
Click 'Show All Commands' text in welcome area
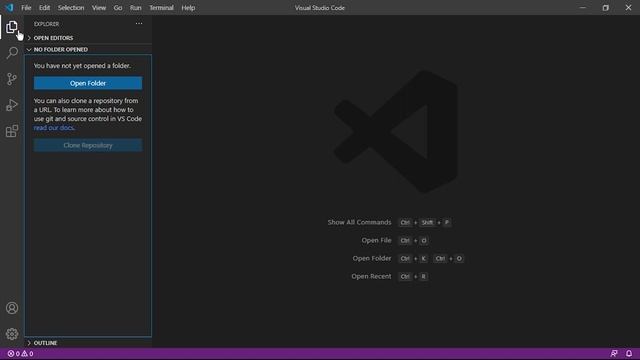[x=359, y=222]
